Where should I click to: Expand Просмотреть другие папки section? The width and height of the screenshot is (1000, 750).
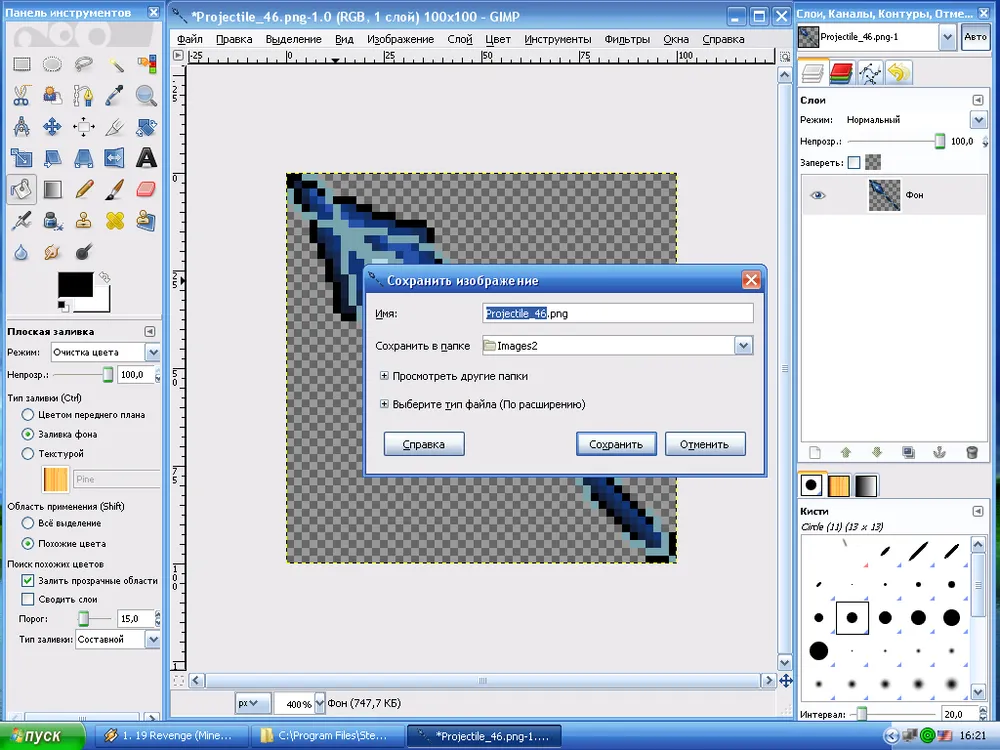(x=384, y=376)
